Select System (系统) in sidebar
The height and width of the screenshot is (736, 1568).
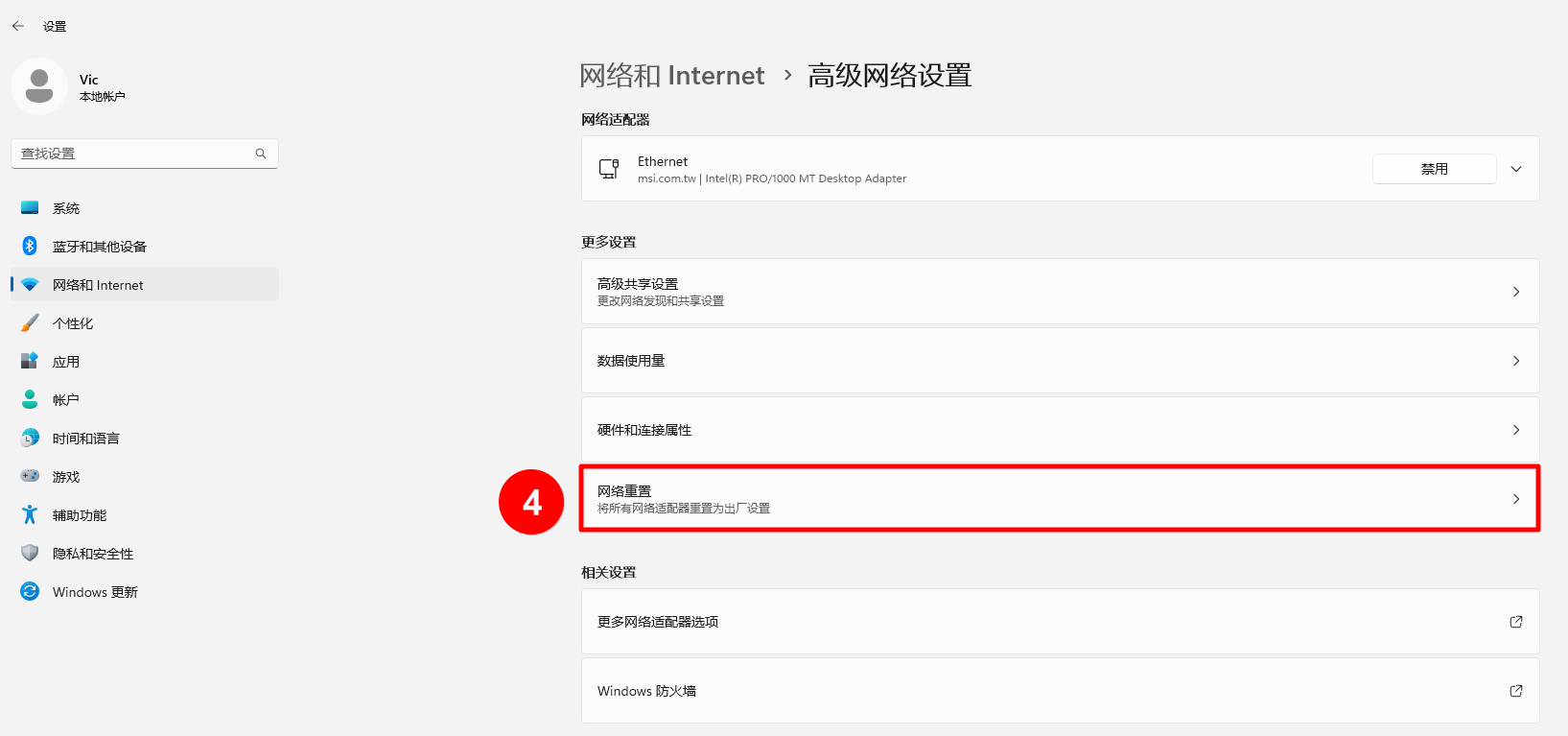tap(66, 208)
